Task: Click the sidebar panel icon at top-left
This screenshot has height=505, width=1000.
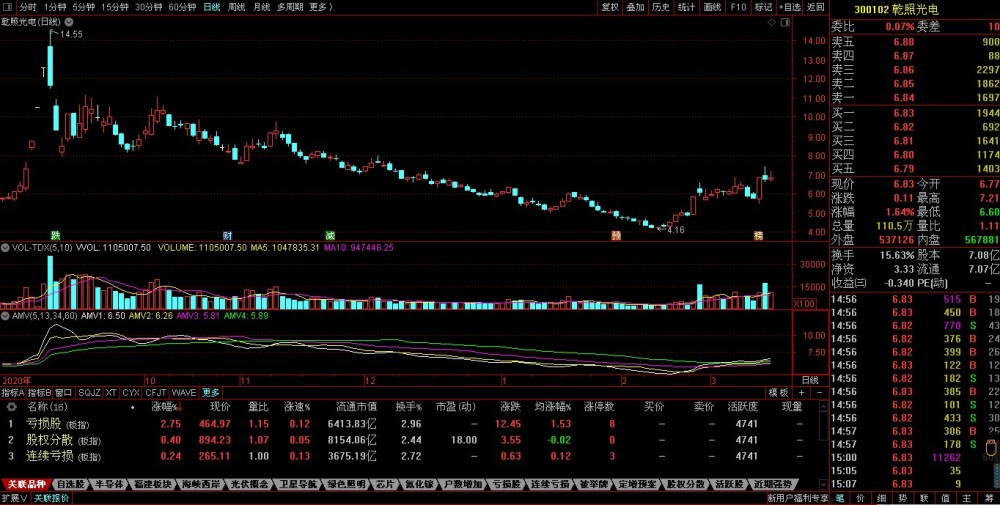Action: tap(8, 7)
